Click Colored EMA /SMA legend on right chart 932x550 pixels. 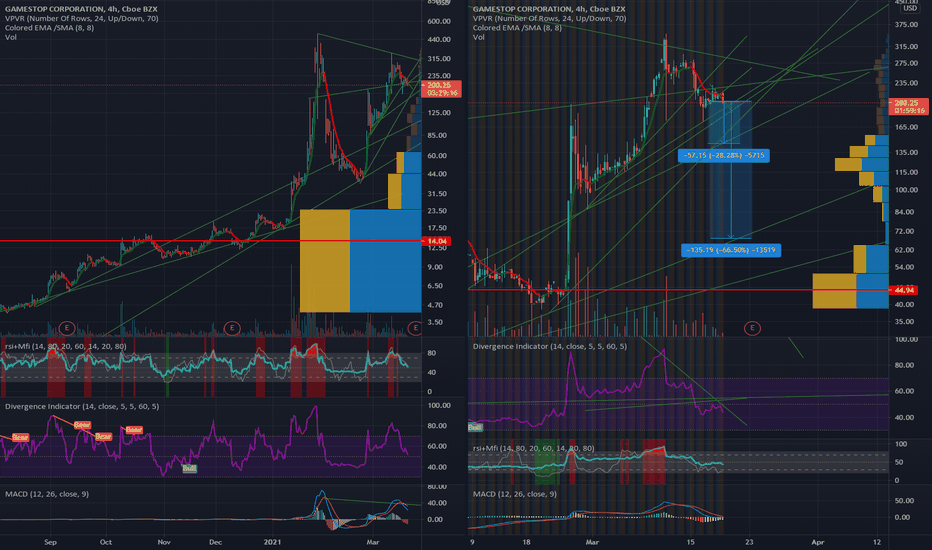point(517,28)
